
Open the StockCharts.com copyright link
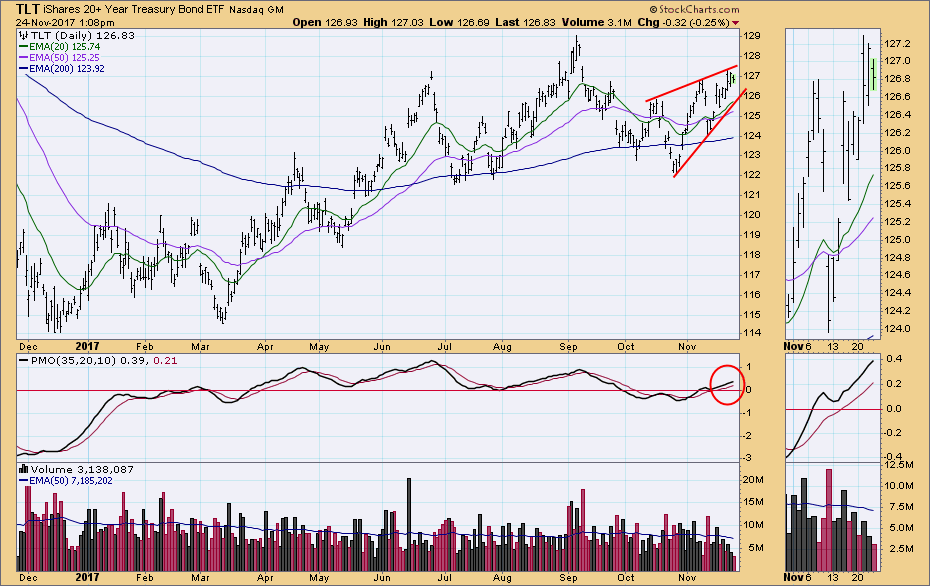(694, 9)
